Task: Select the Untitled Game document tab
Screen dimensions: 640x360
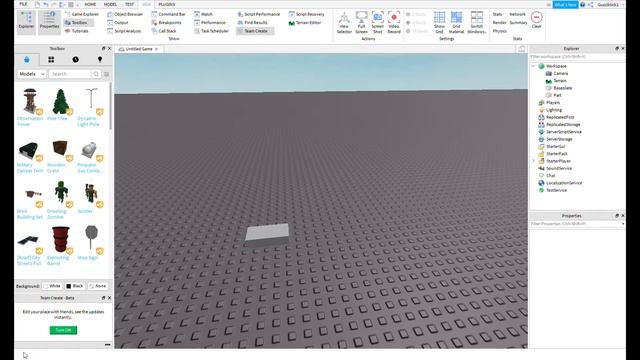Action: 138,49
